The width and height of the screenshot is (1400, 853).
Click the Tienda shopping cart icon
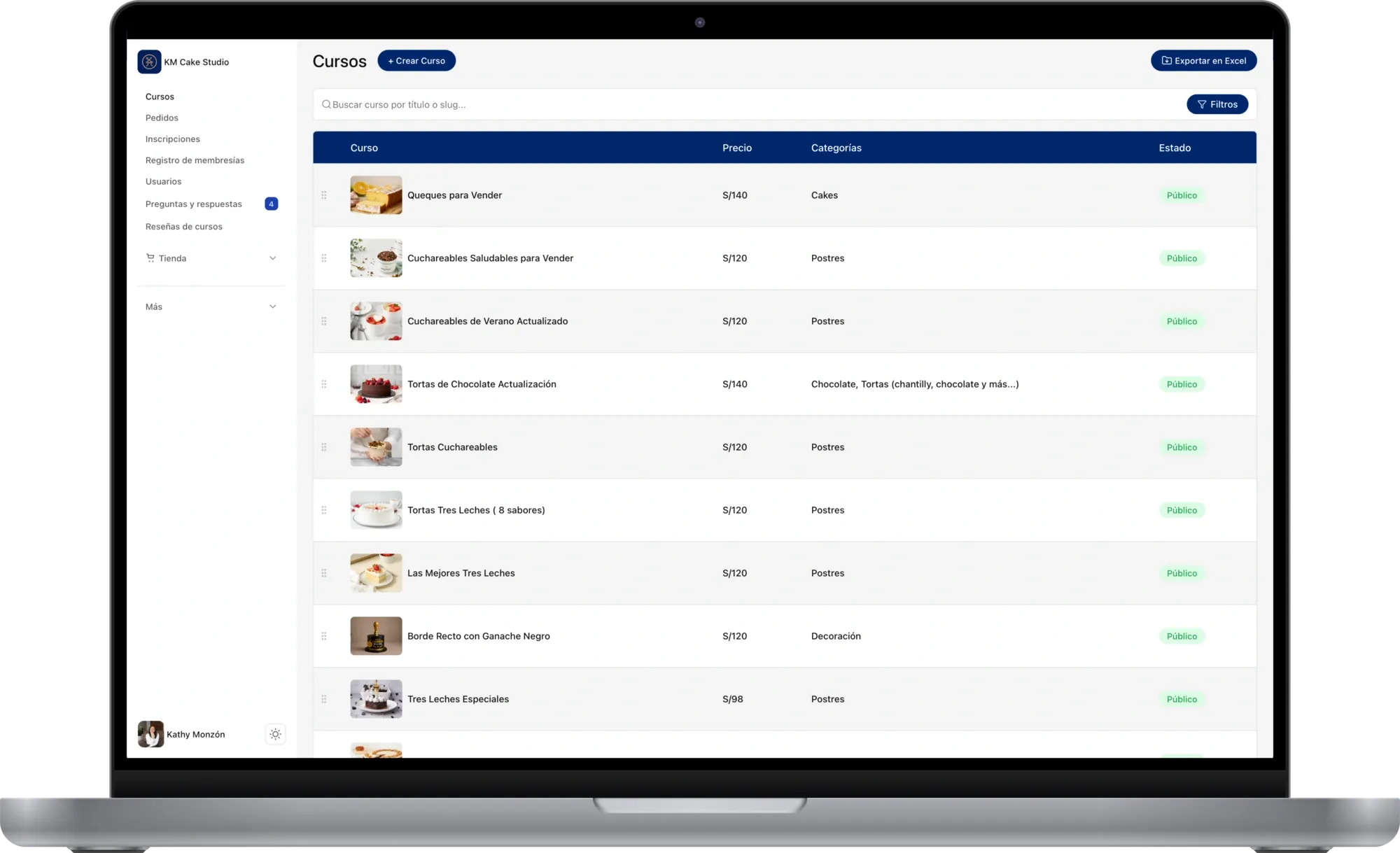pyautogui.click(x=150, y=258)
